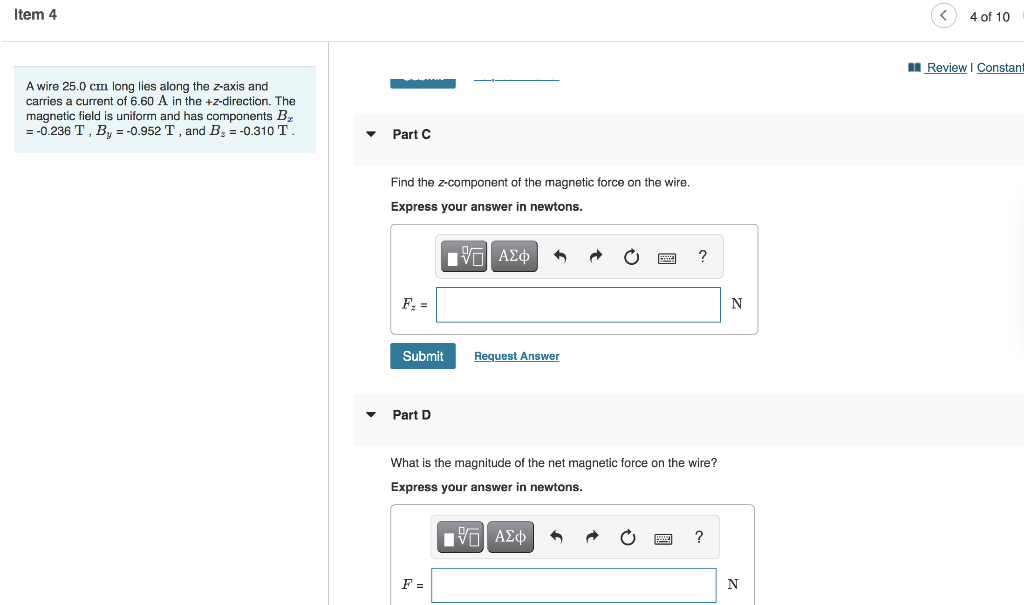Submit the Part C answer
The width and height of the screenshot is (1024, 605).
coord(422,355)
